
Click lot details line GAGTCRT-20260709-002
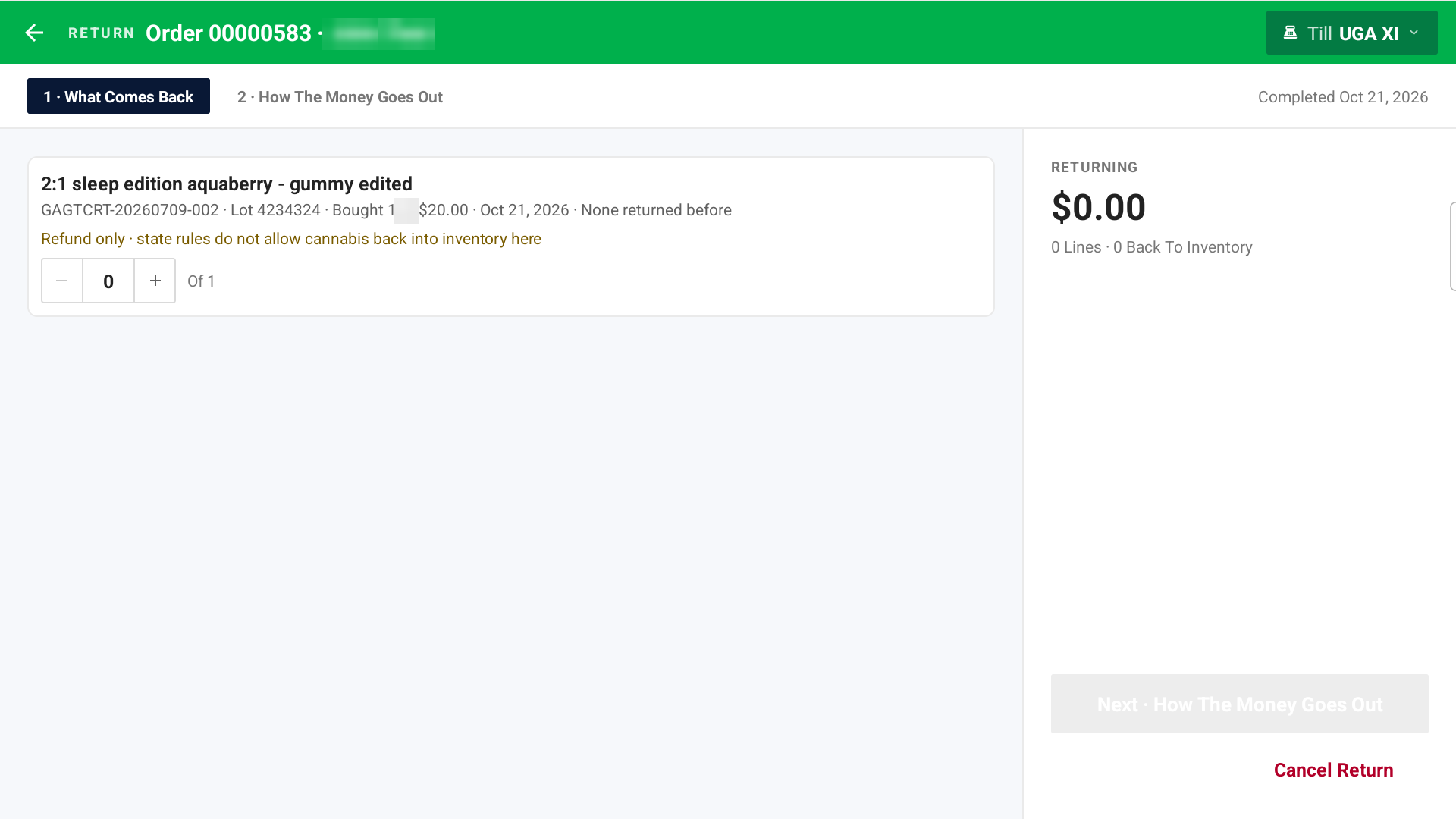(386, 210)
